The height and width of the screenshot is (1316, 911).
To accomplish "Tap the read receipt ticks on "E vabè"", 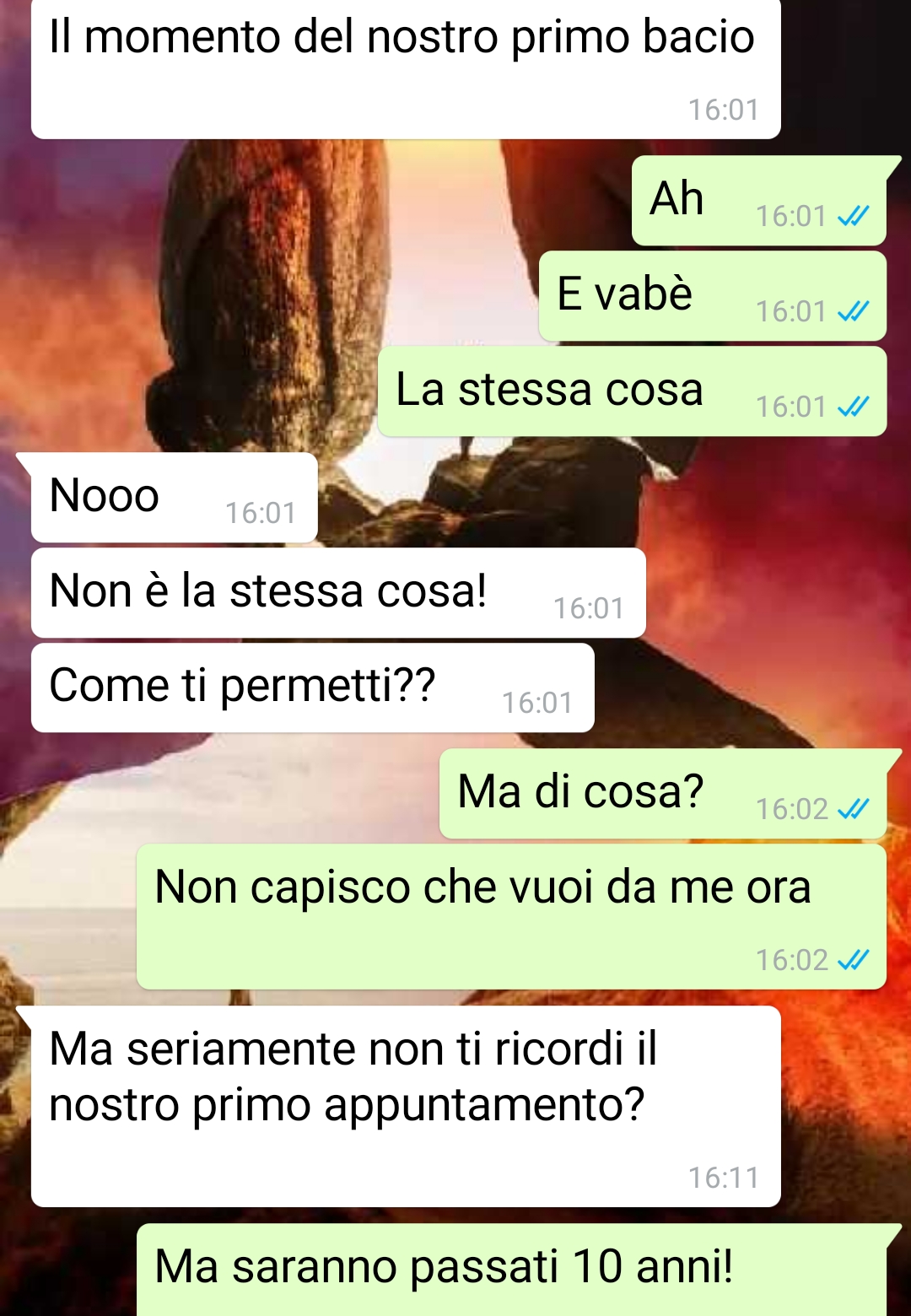I will pyautogui.click(x=853, y=312).
